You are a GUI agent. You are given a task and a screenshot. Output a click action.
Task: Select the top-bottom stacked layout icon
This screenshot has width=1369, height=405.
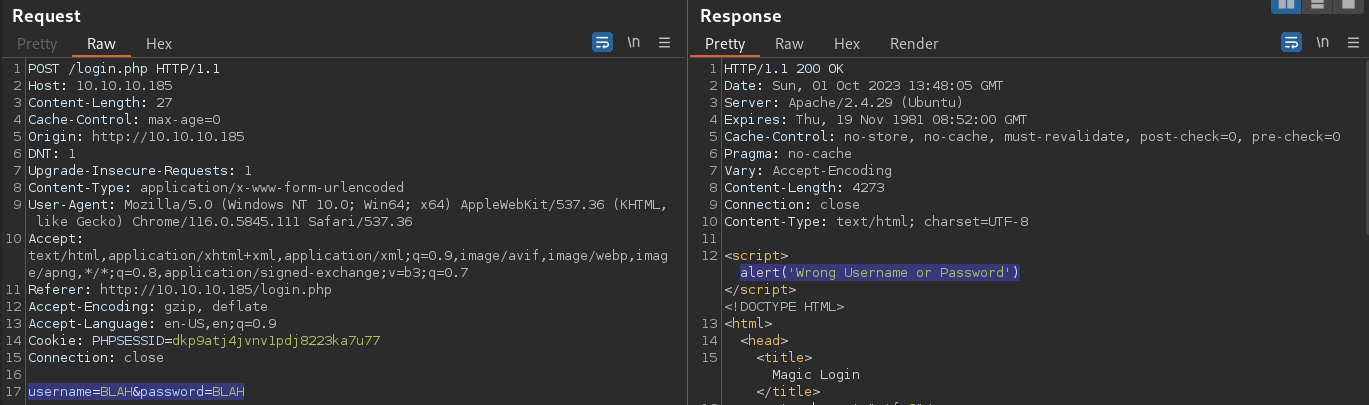(1318, 5)
